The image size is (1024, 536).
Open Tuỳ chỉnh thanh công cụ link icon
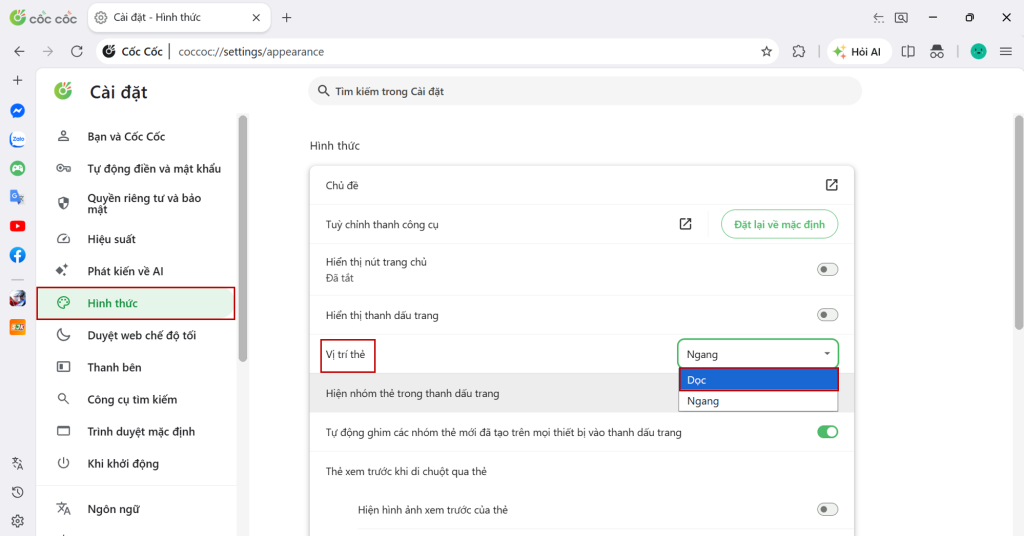click(685, 224)
